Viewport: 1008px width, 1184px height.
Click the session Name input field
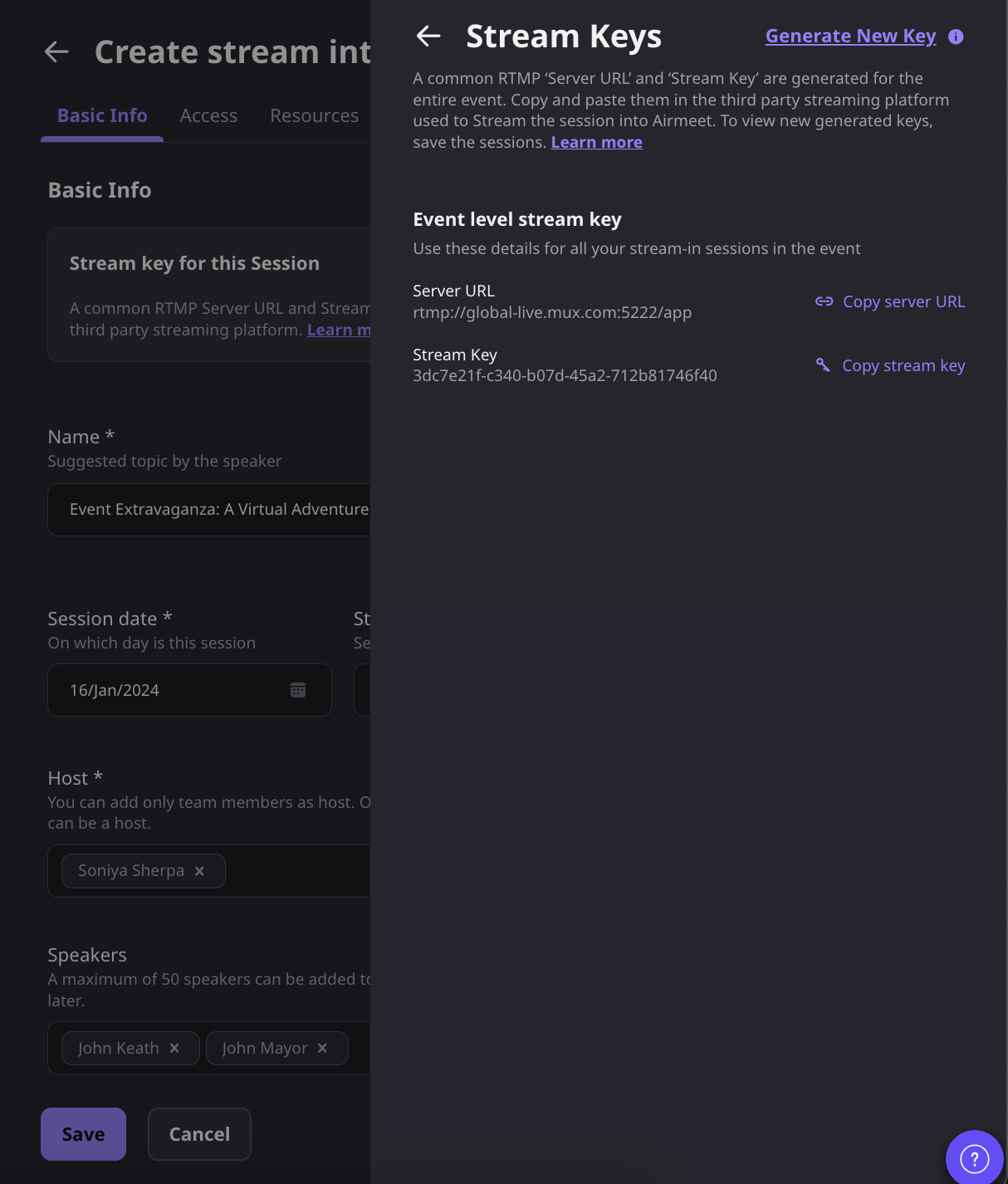[x=209, y=509]
